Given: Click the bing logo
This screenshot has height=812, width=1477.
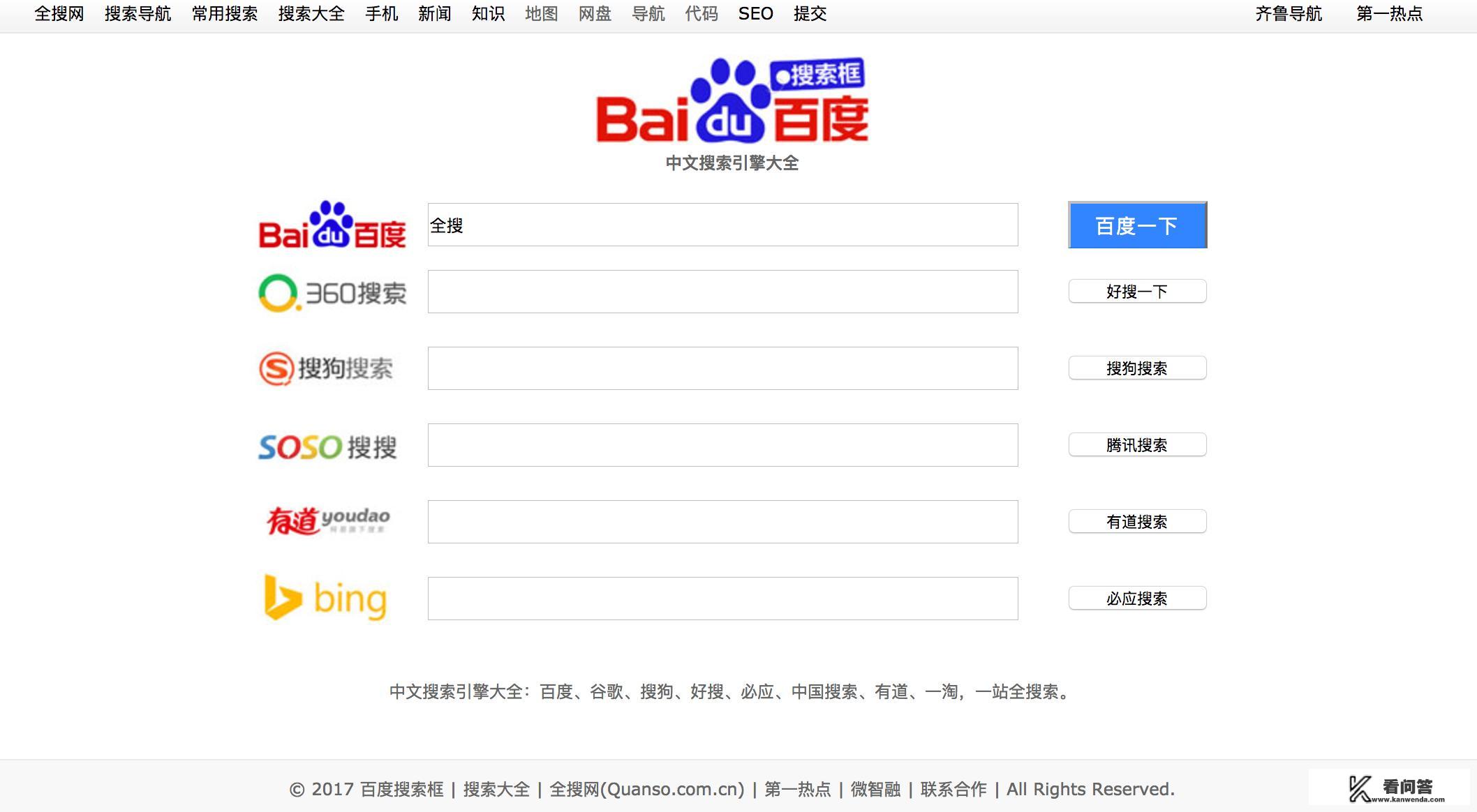Looking at the screenshot, I should [x=325, y=598].
